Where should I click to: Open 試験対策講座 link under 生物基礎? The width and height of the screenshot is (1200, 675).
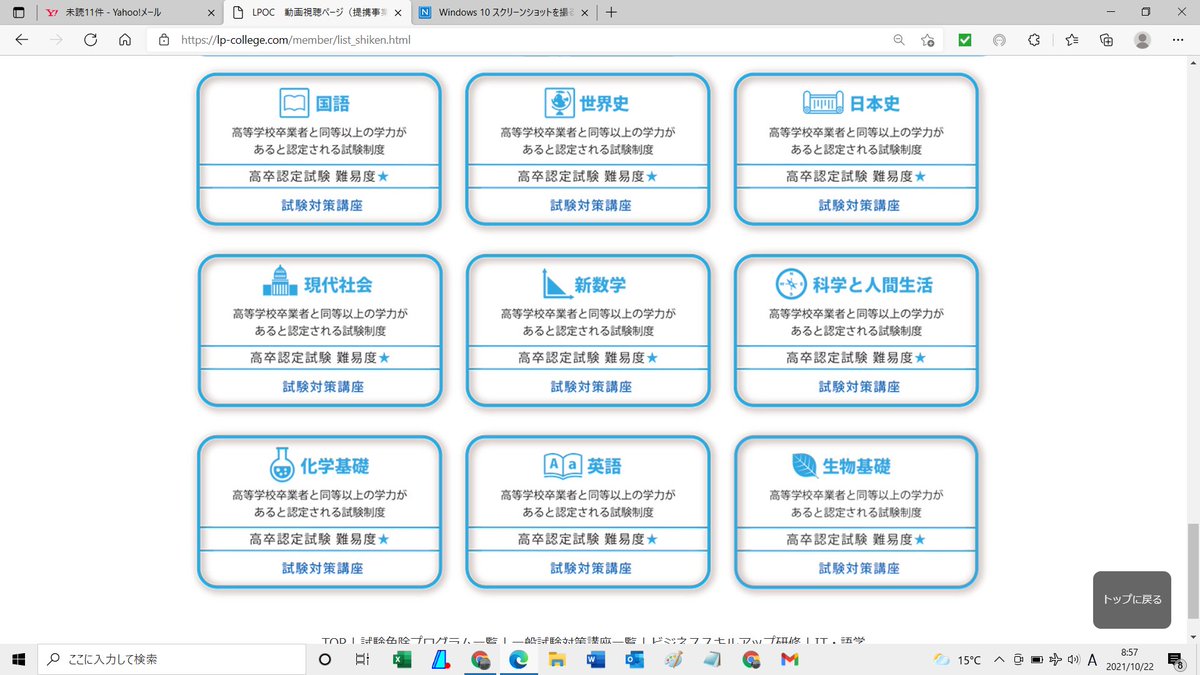[859, 568]
